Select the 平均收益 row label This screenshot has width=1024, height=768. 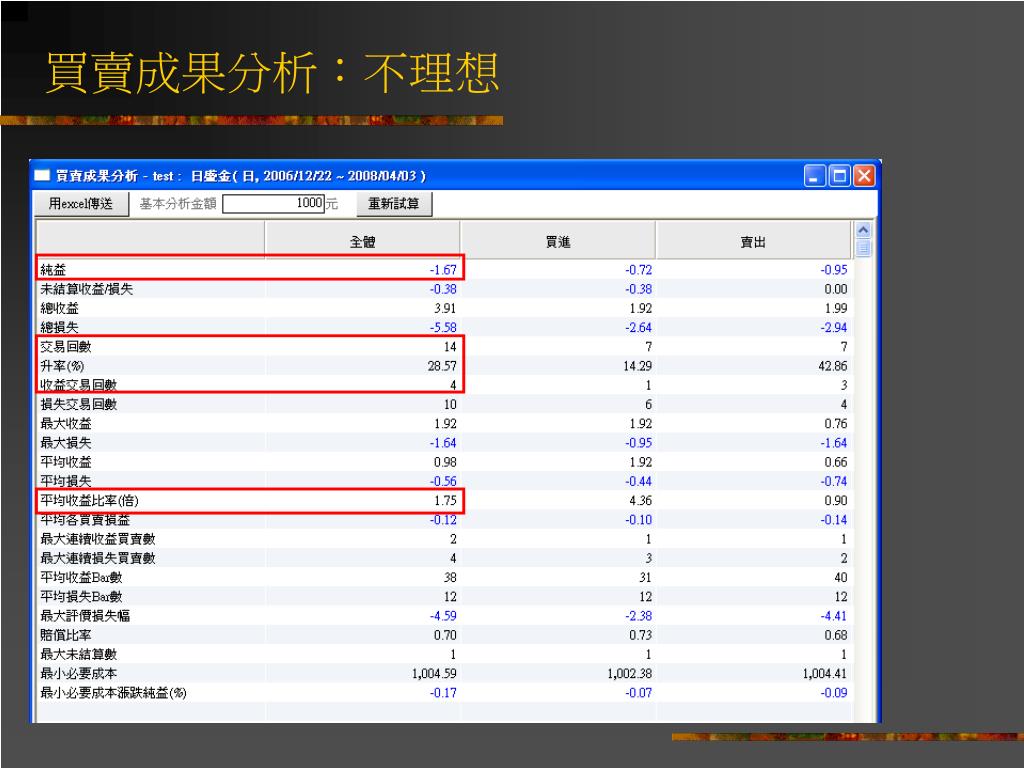[x=66, y=462]
